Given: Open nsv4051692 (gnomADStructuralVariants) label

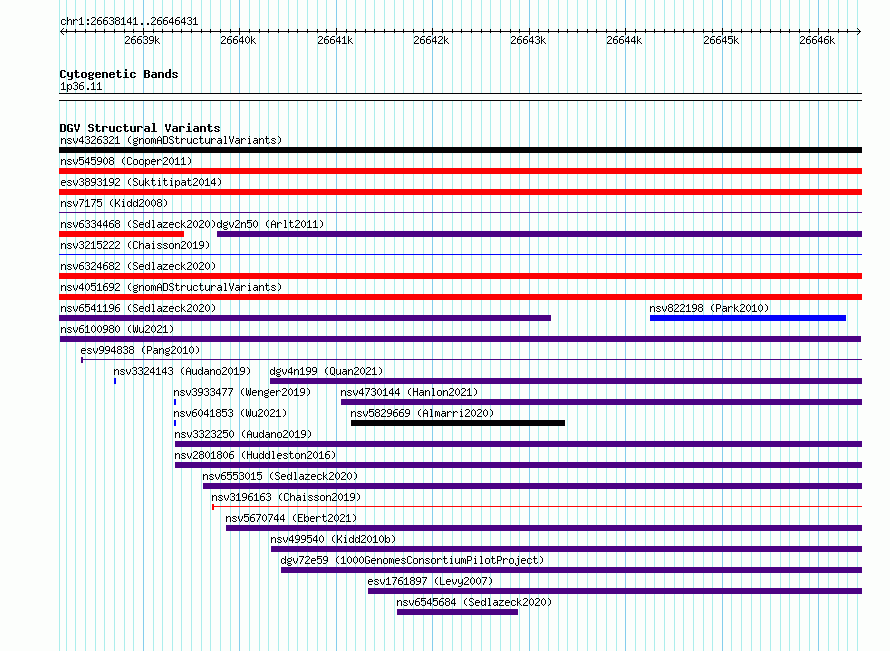Looking at the screenshot, I should click(171, 287).
